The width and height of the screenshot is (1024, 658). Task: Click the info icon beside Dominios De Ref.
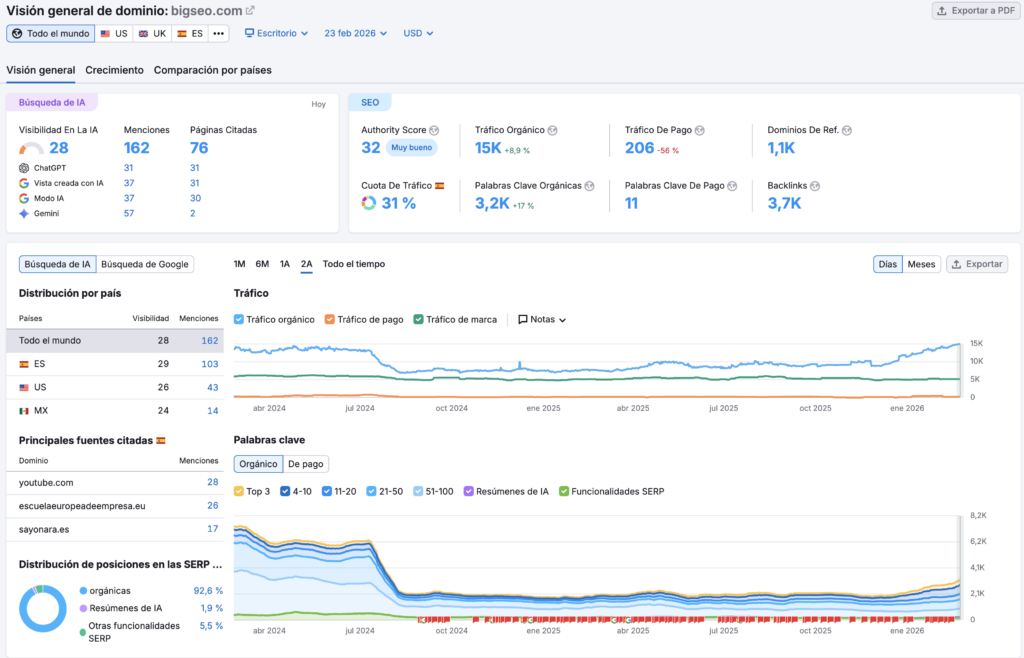[x=847, y=130]
